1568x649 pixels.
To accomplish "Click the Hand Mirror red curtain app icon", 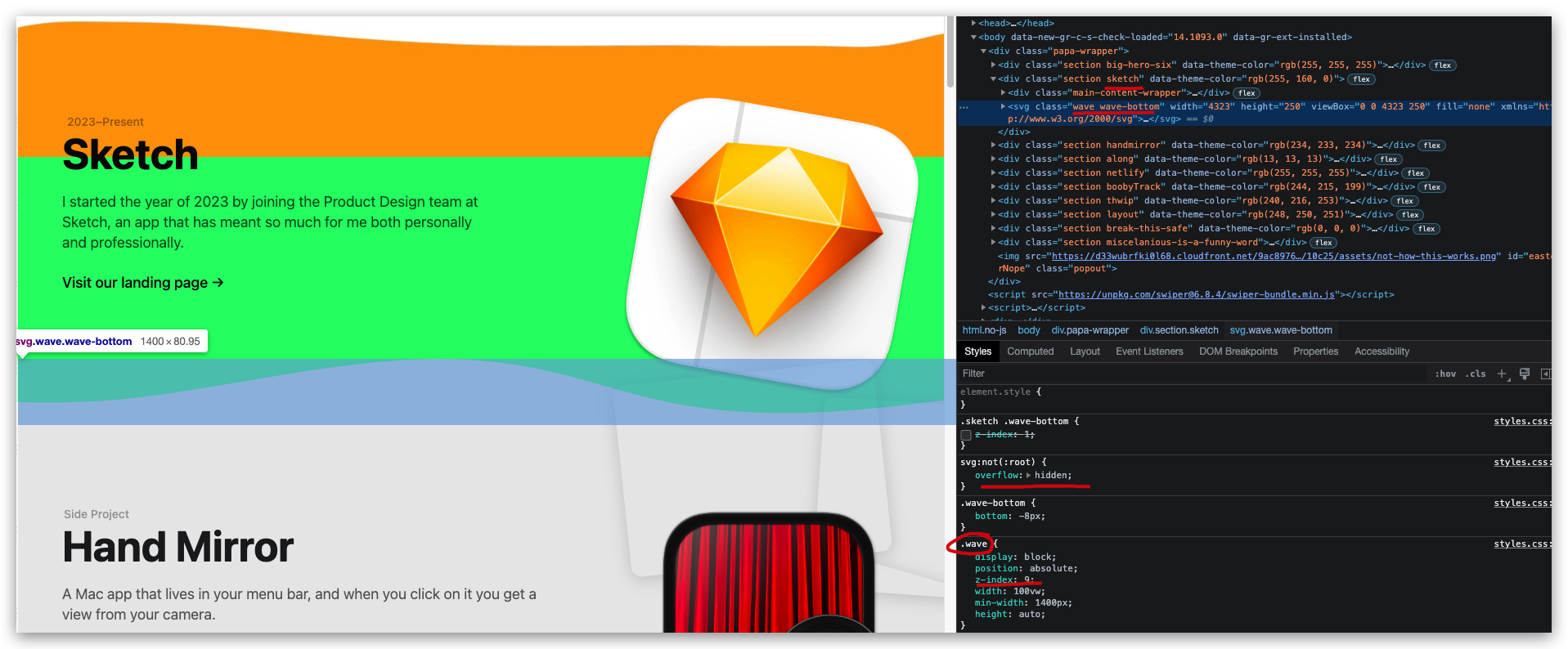I will [768, 572].
